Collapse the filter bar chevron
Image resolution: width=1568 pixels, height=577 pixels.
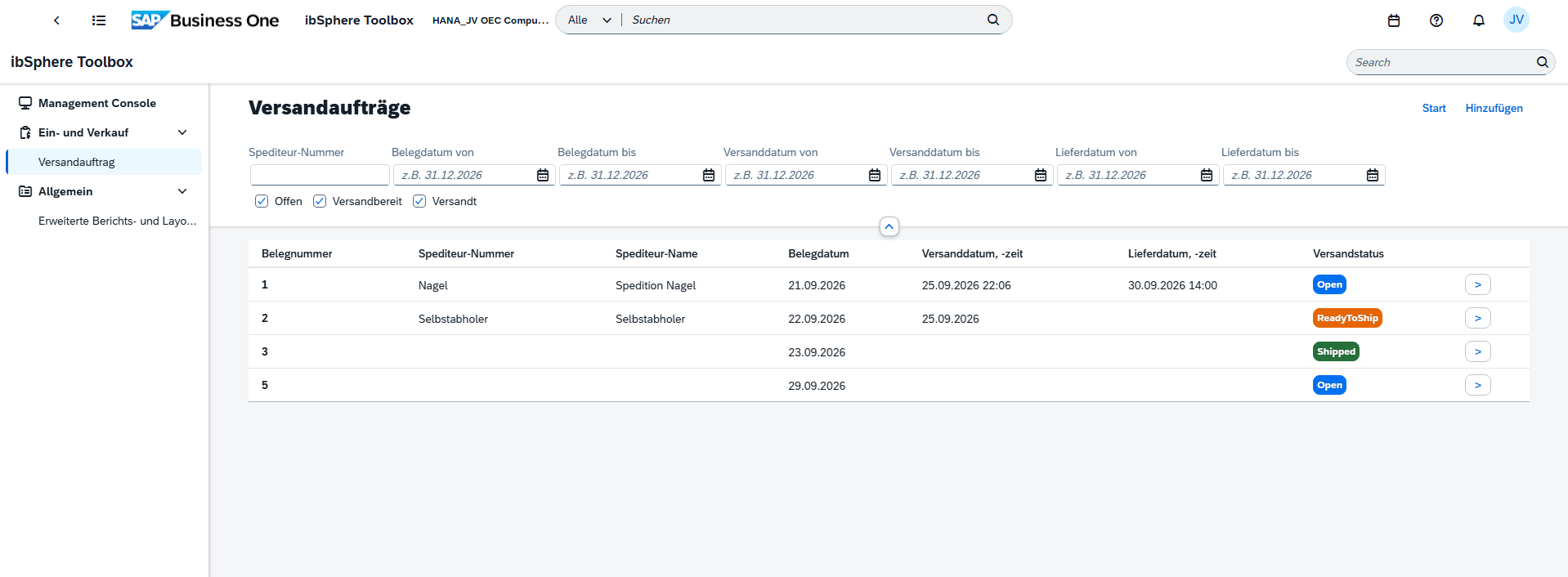click(x=889, y=226)
